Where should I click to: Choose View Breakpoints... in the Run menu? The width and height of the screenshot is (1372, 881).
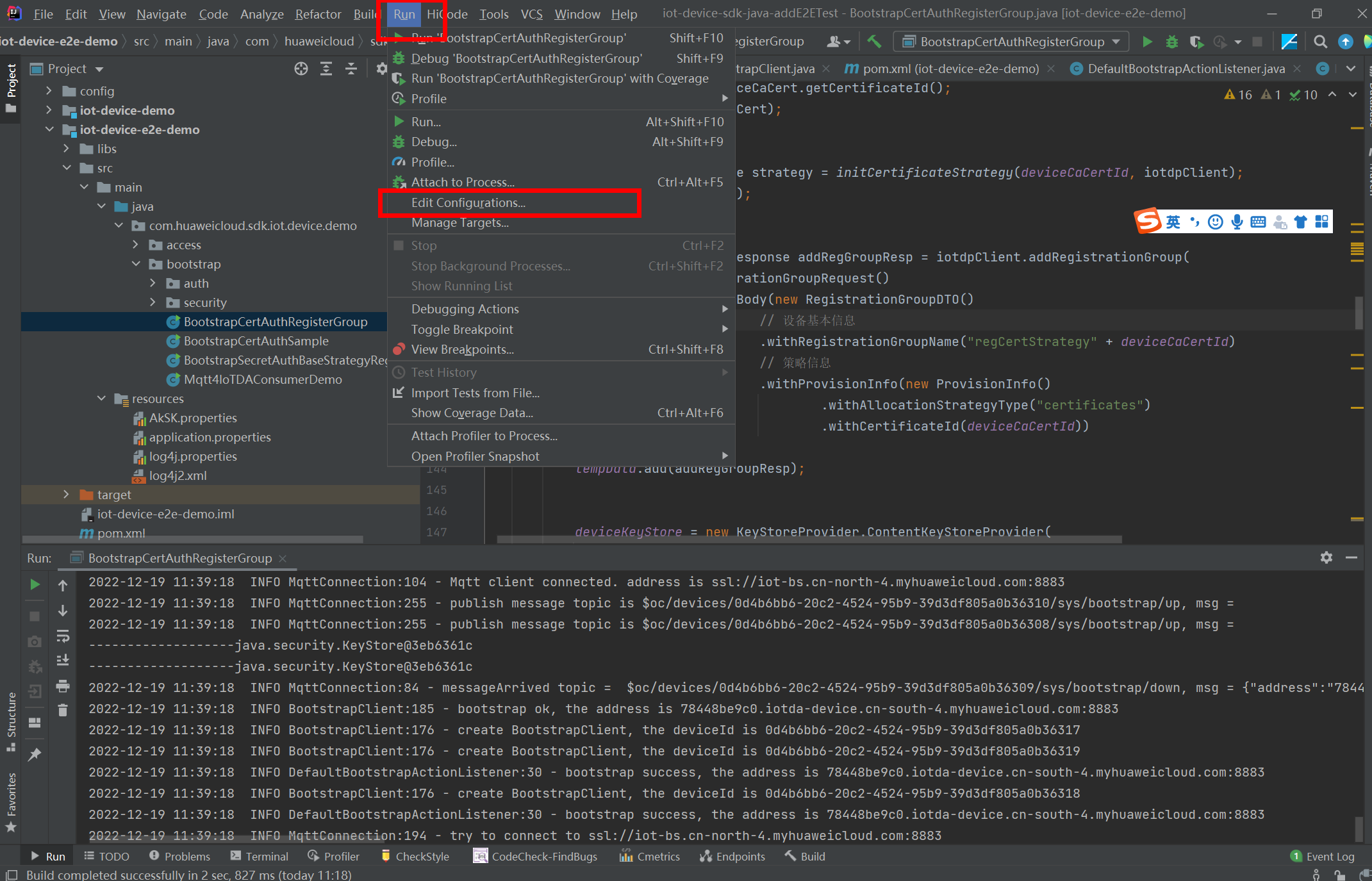coord(561,350)
